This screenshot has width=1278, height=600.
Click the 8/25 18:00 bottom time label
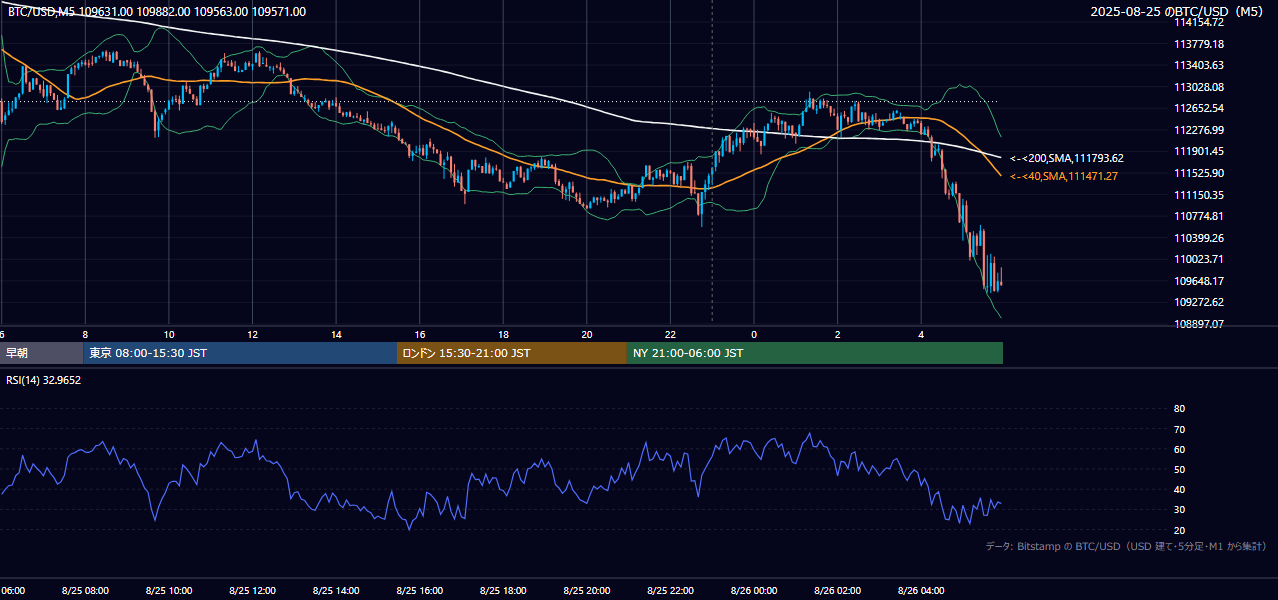[x=503, y=591]
